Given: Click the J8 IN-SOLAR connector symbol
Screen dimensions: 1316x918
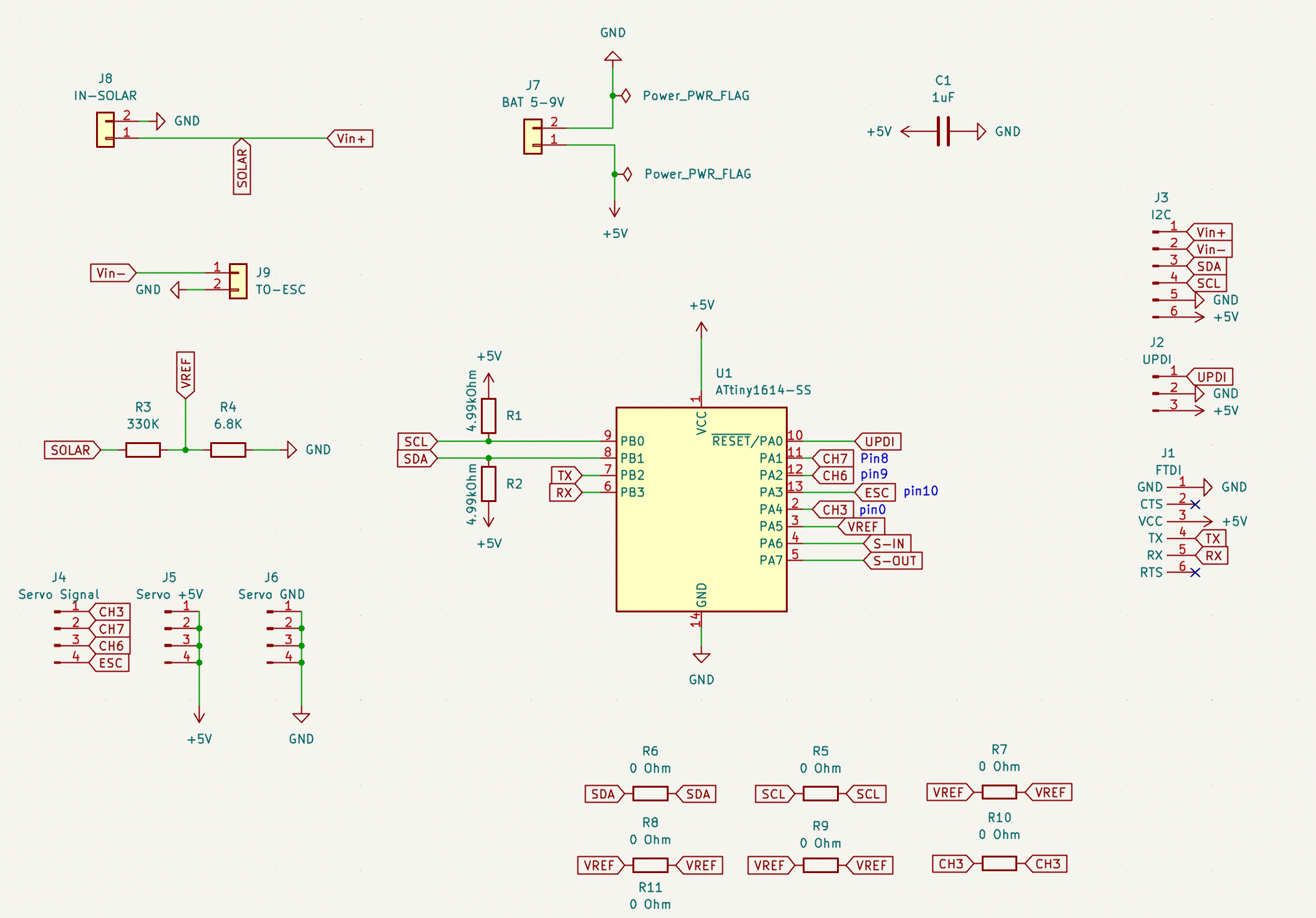Looking at the screenshot, I should [105, 130].
